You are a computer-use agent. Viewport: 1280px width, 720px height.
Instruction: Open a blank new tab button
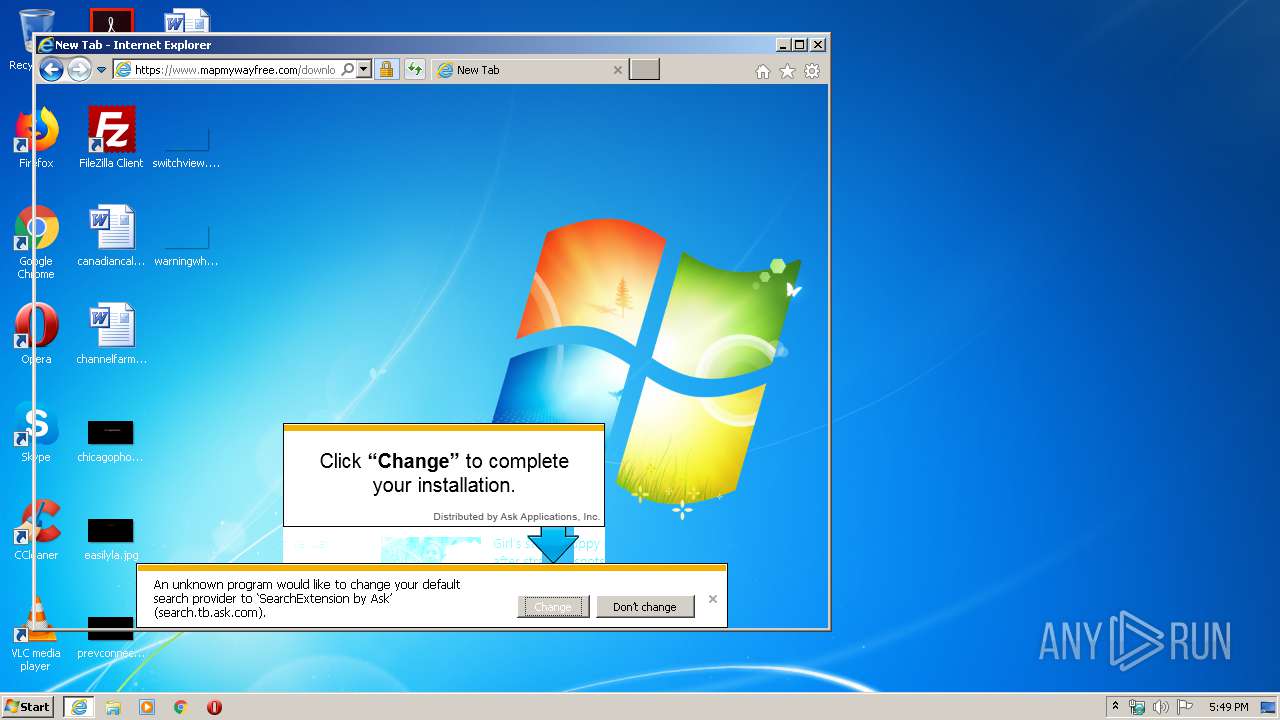point(644,70)
